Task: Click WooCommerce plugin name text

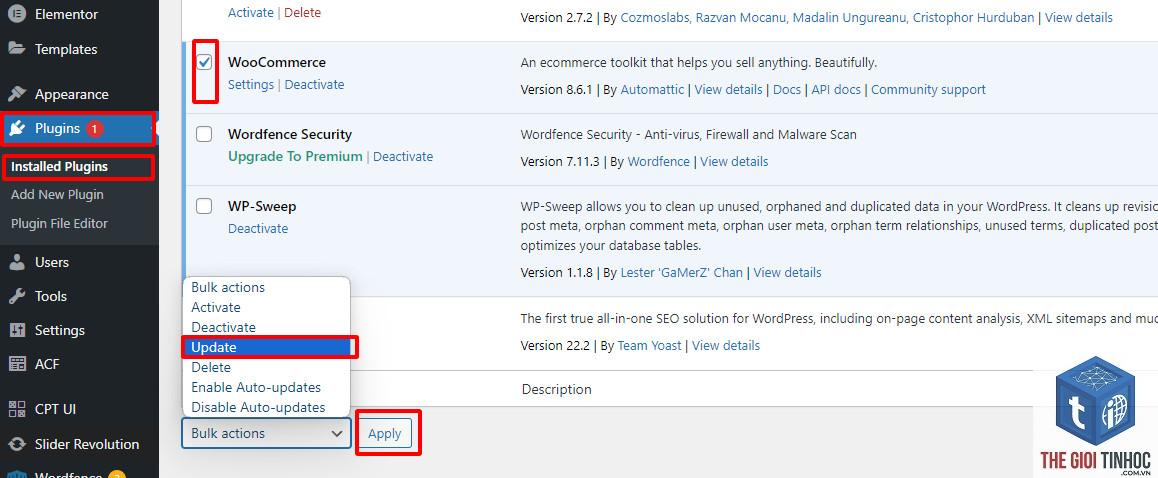Action: point(276,62)
